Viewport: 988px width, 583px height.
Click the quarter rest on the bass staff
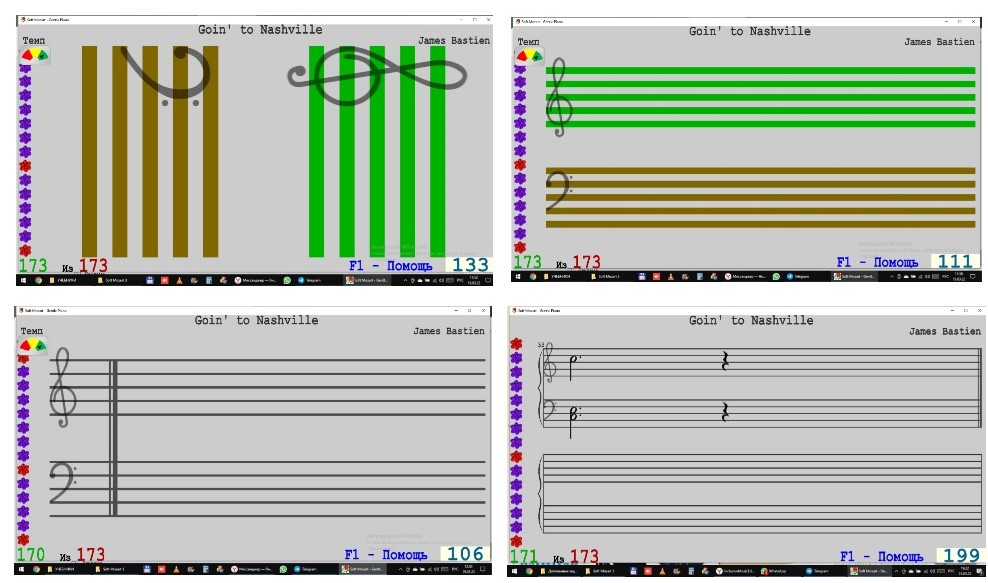(x=725, y=412)
